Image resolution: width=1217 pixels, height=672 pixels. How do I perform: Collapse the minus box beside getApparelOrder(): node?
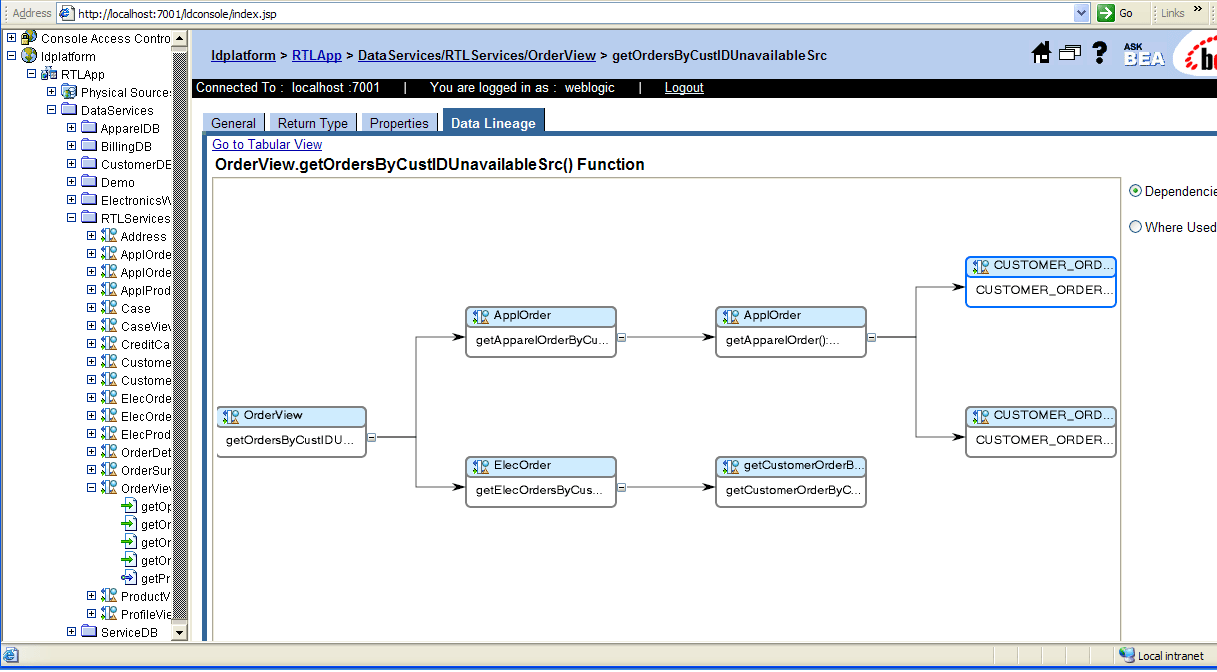871,337
